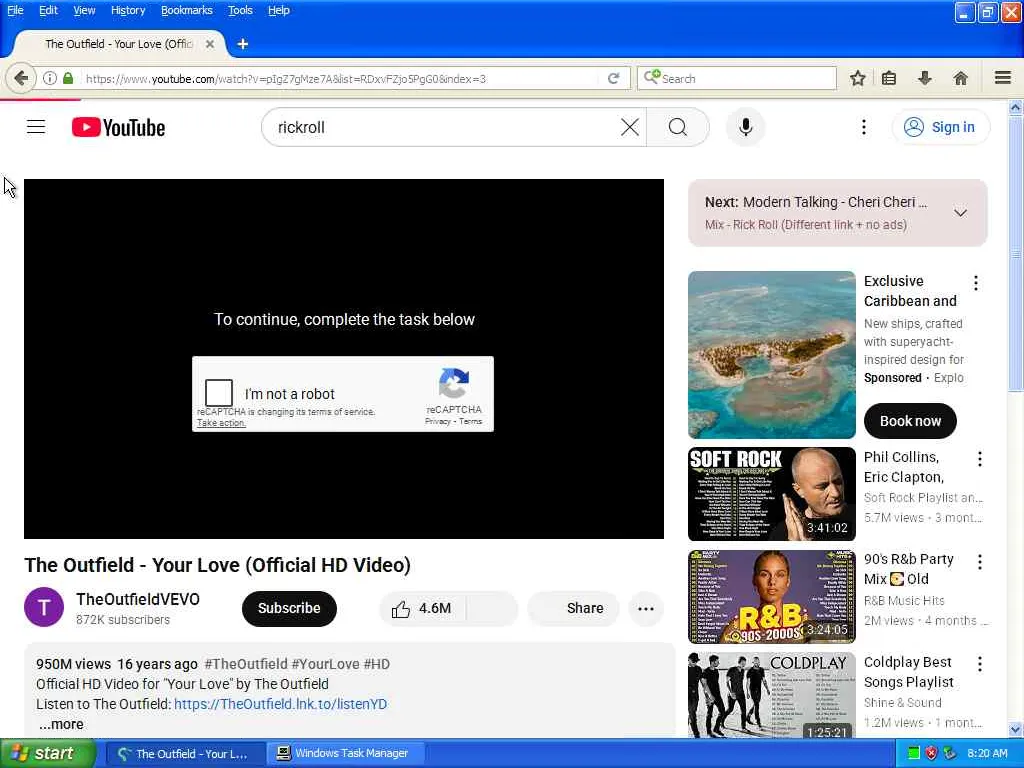1024x768 pixels.
Task: Open the 90's R&B Party Mix thumbnail
Action: pos(771,597)
